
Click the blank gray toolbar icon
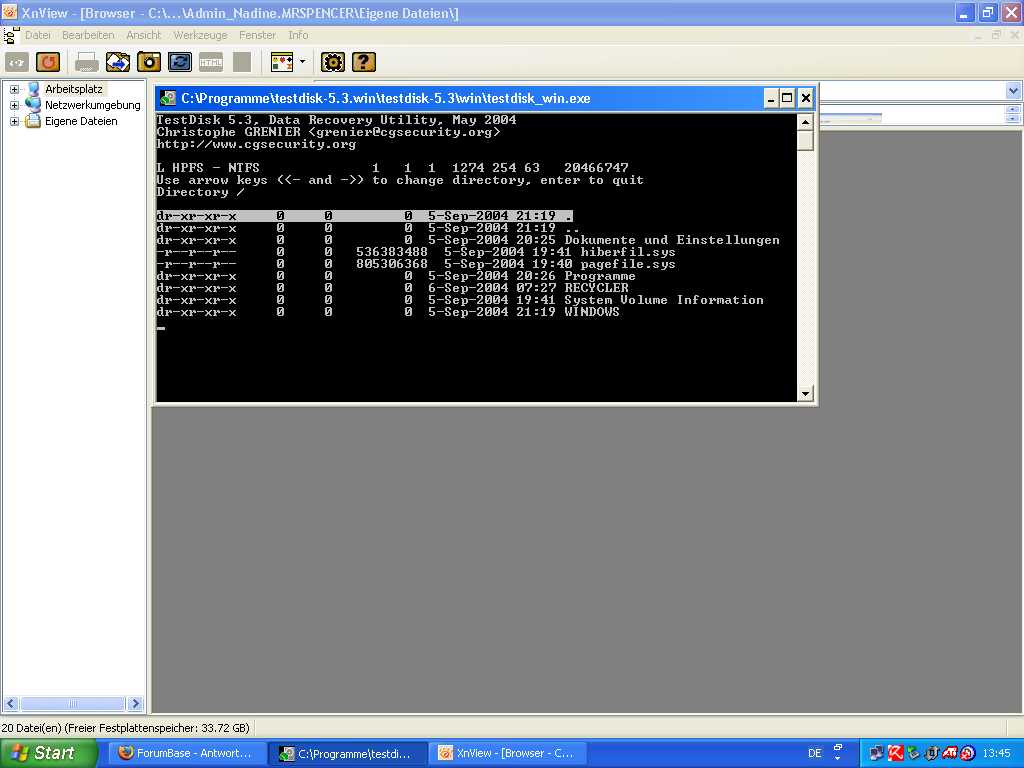coord(242,62)
